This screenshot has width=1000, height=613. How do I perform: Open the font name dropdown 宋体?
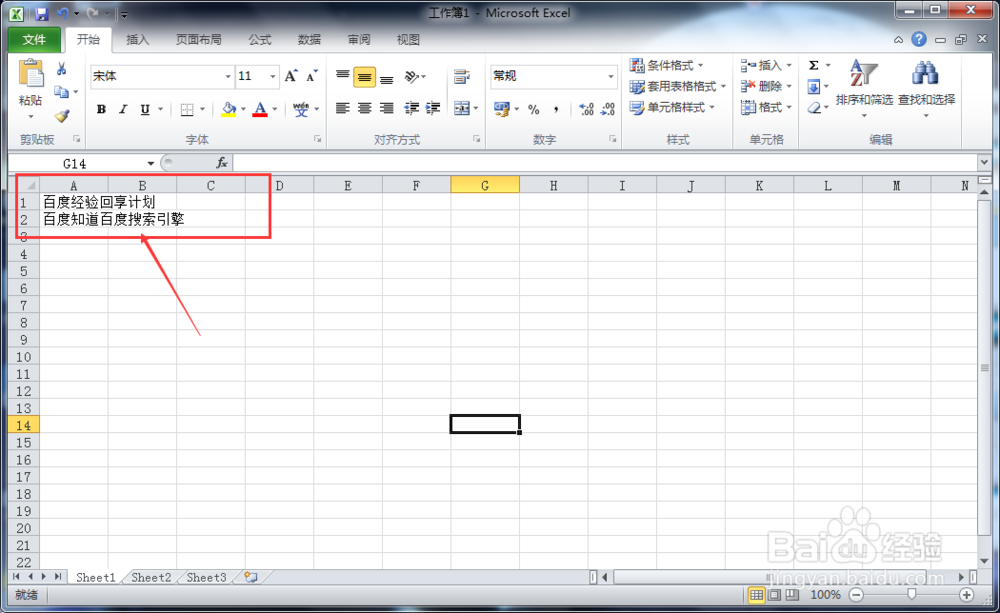coord(228,77)
